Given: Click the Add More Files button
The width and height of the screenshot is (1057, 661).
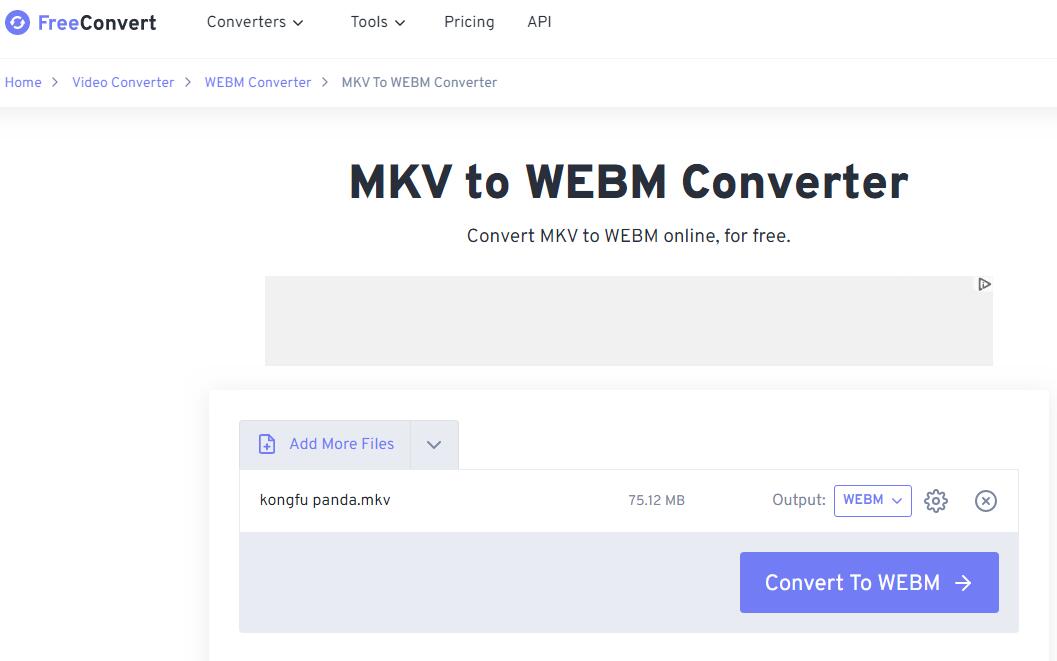Looking at the screenshot, I should point(341,445).
